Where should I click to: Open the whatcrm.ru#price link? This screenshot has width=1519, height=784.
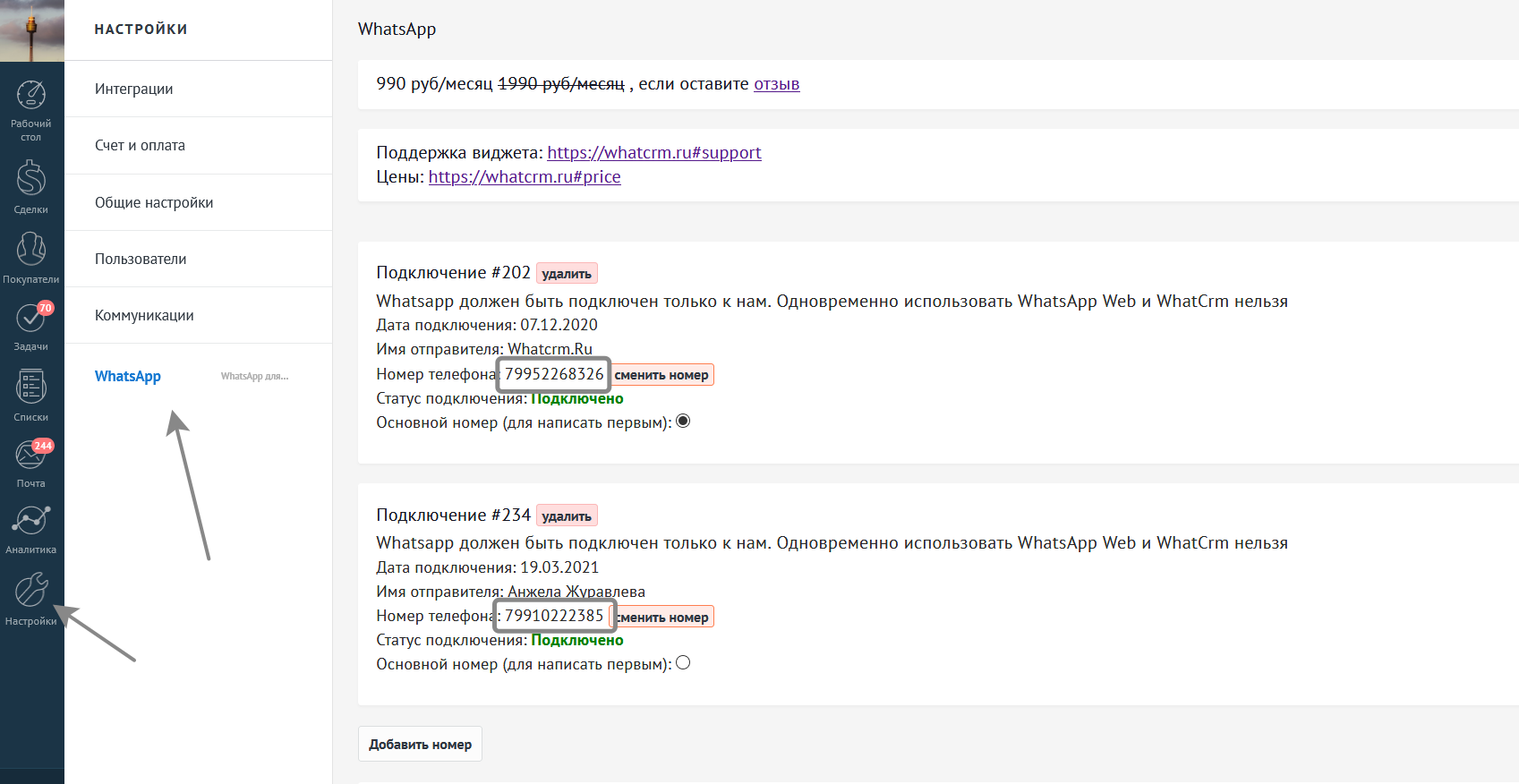[x=525, y=176]
